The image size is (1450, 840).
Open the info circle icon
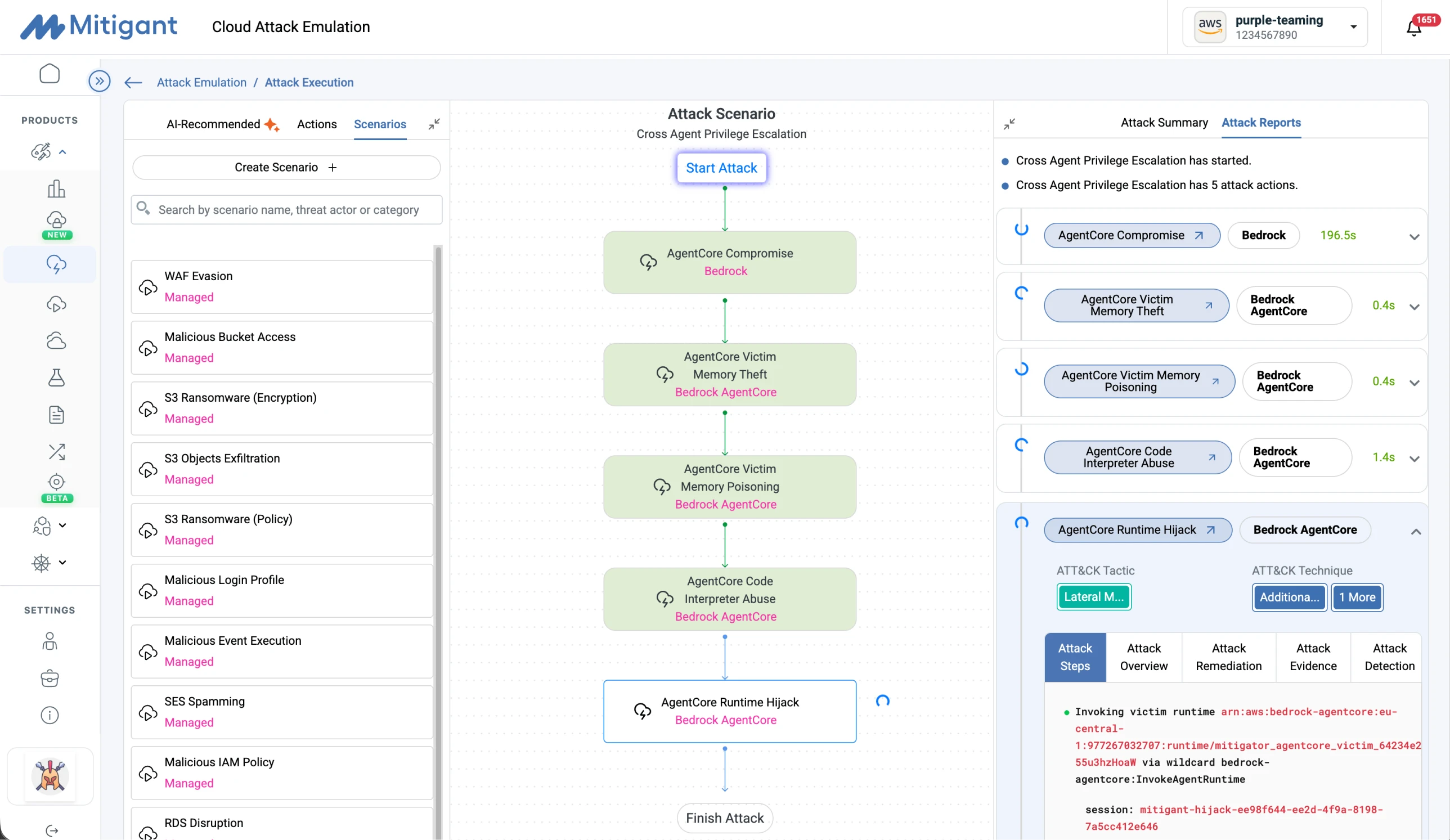point(50,715)
